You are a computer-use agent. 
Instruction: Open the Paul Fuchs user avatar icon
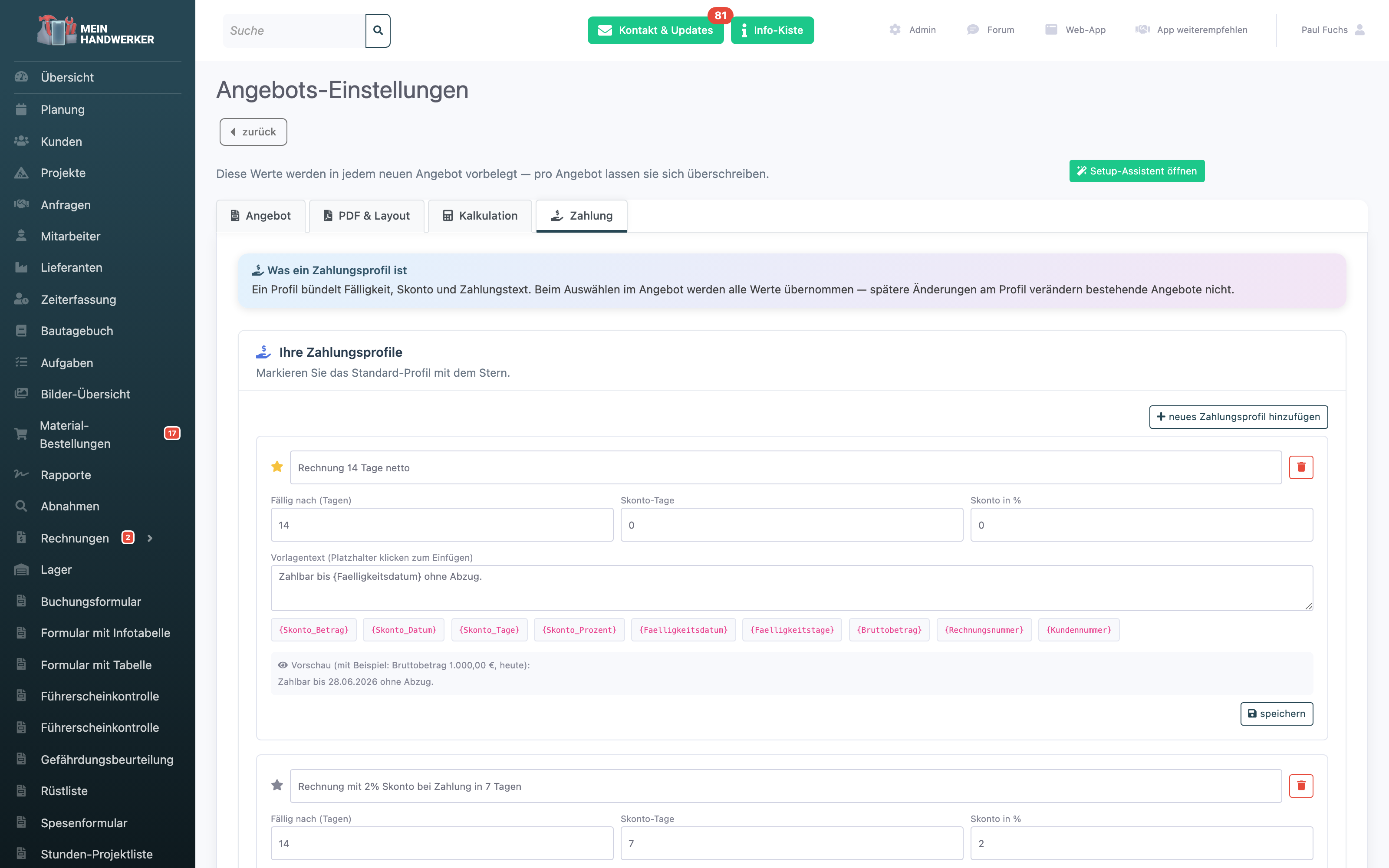[x=1360, y=30]
